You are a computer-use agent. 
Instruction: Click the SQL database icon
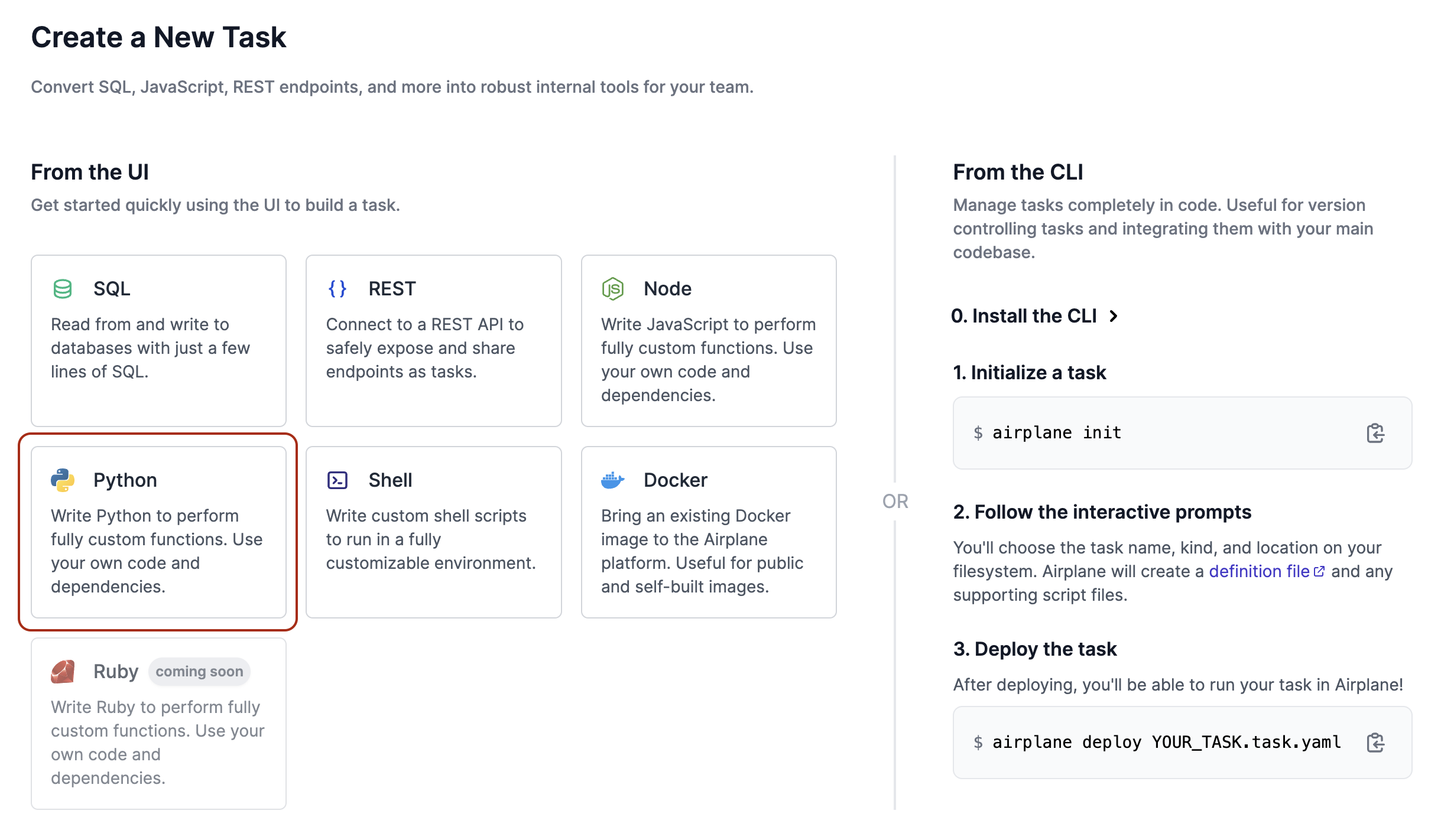[63, 289]
